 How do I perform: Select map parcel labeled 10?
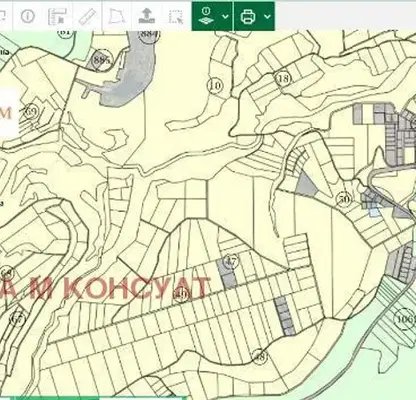[x=215, y=86]
